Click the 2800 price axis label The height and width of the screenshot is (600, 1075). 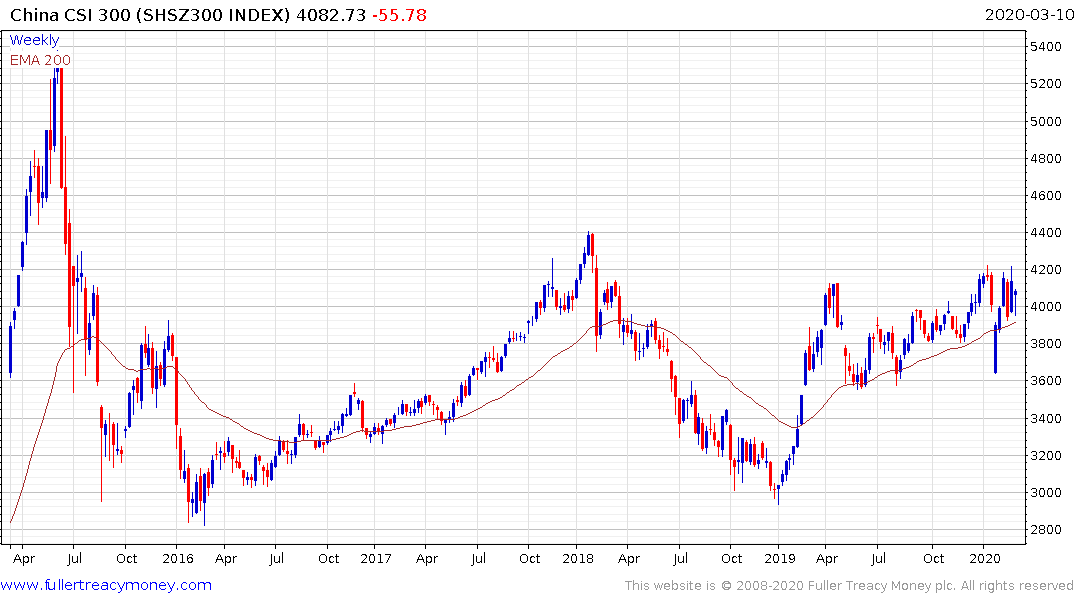(x=1046, y=529)
